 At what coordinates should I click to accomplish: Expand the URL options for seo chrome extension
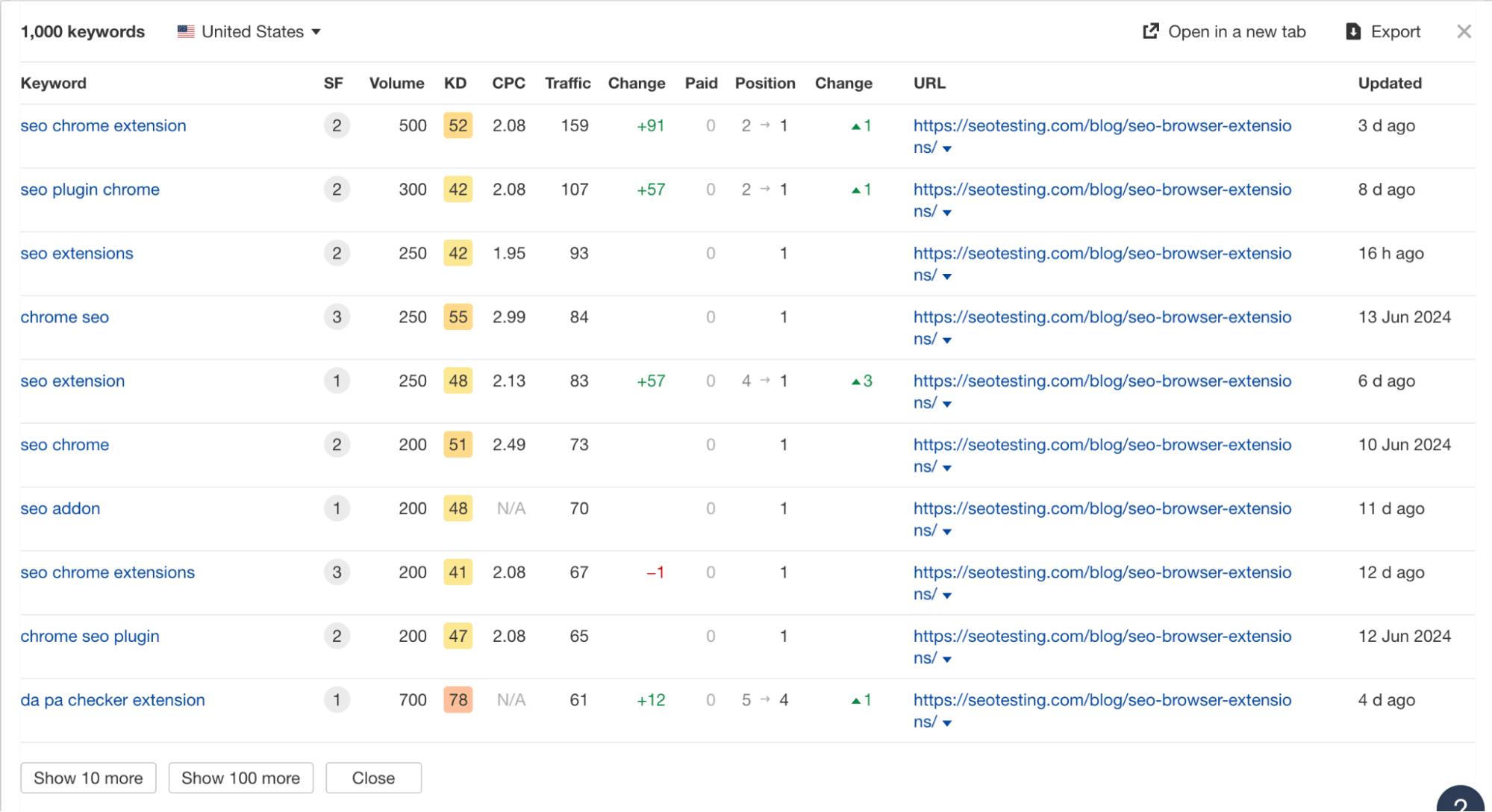(x=946, y=149)
